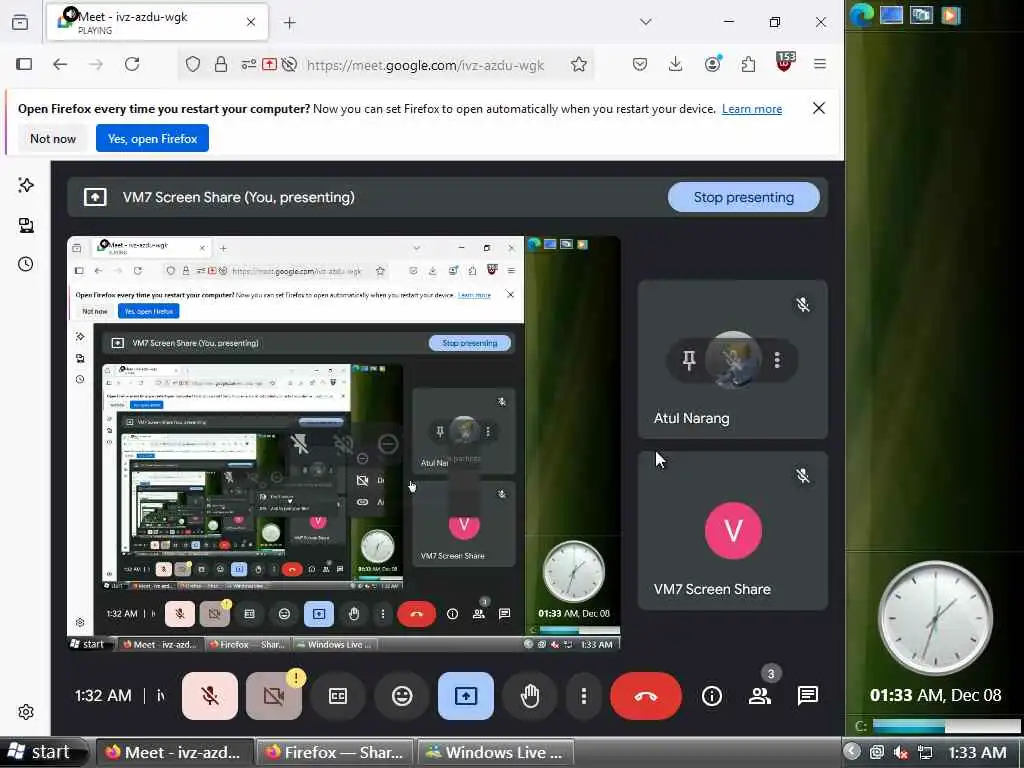Open Firefox hamburger application menu
The image size is (1024, 768).
(820, 64)
